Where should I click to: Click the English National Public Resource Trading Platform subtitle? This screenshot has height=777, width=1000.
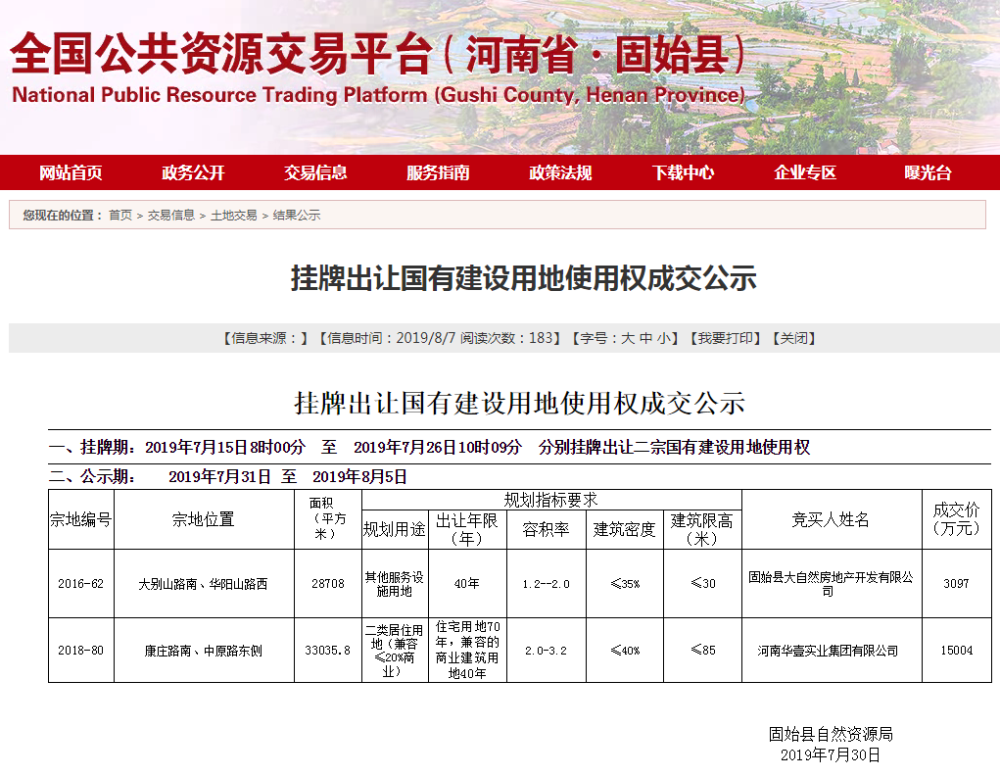pos(379,95)
